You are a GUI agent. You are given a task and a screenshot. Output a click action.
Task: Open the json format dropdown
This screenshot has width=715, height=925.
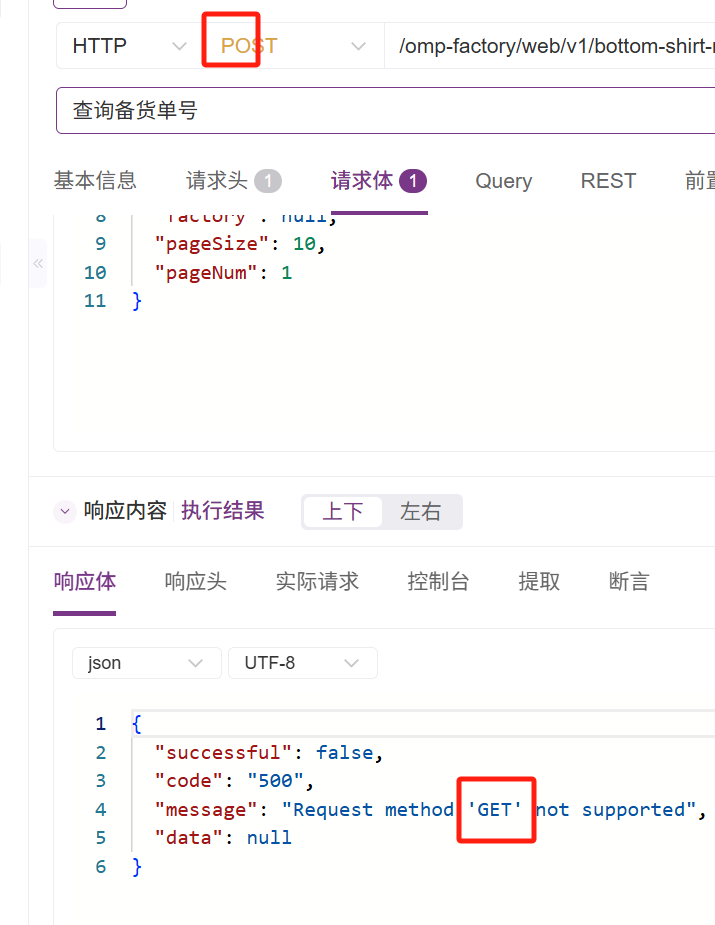[146, 663]
